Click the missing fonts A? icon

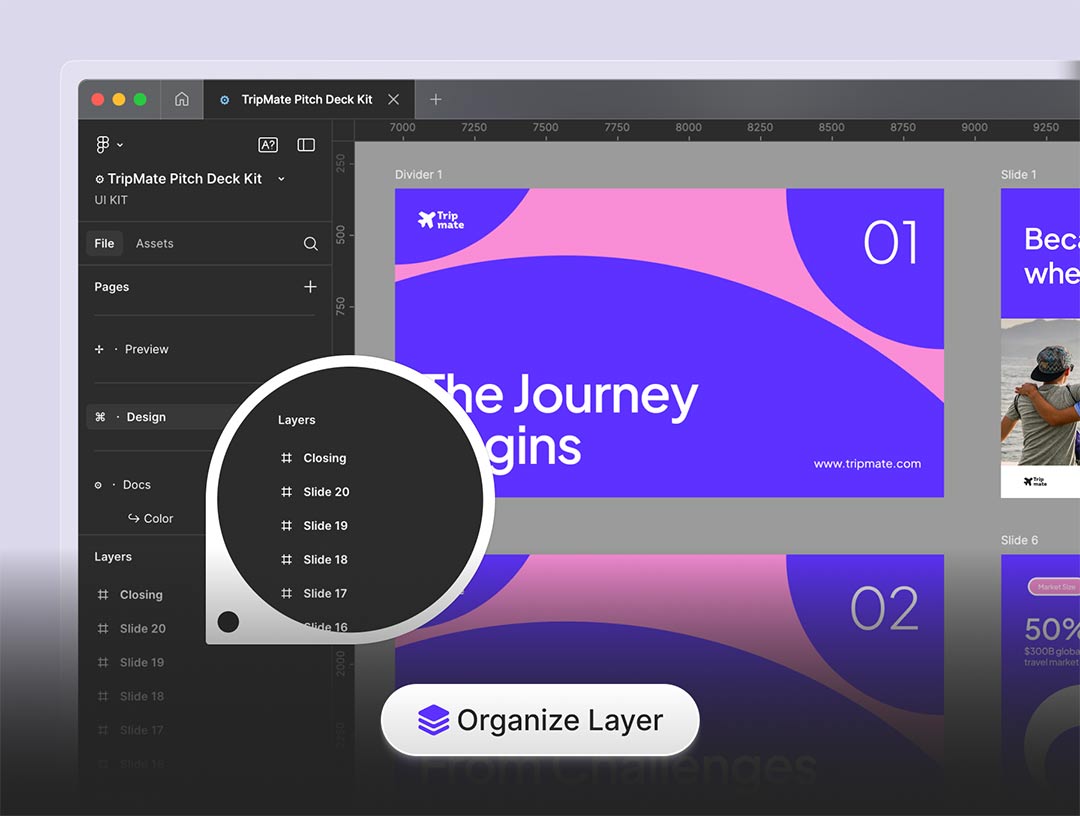point(268,145)
